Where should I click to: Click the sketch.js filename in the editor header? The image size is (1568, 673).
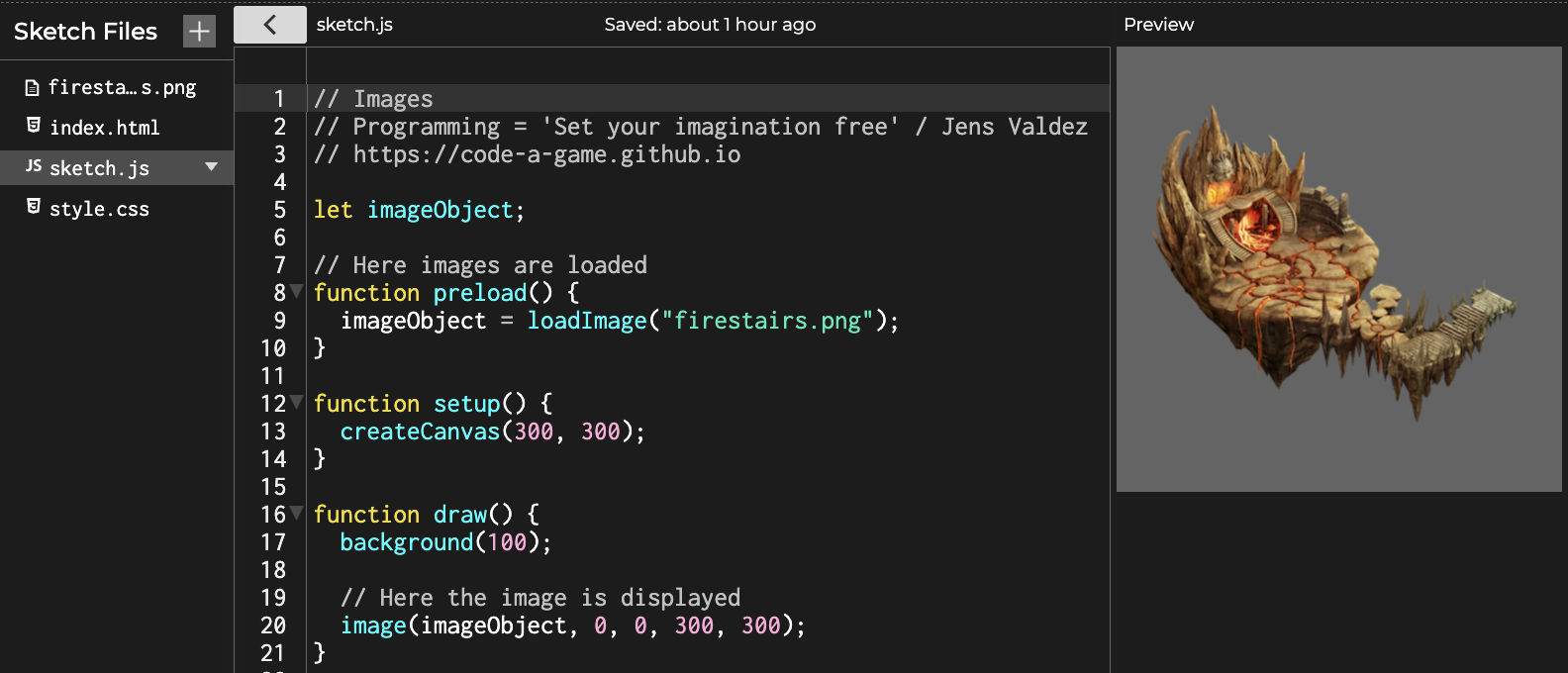[354, 25]
